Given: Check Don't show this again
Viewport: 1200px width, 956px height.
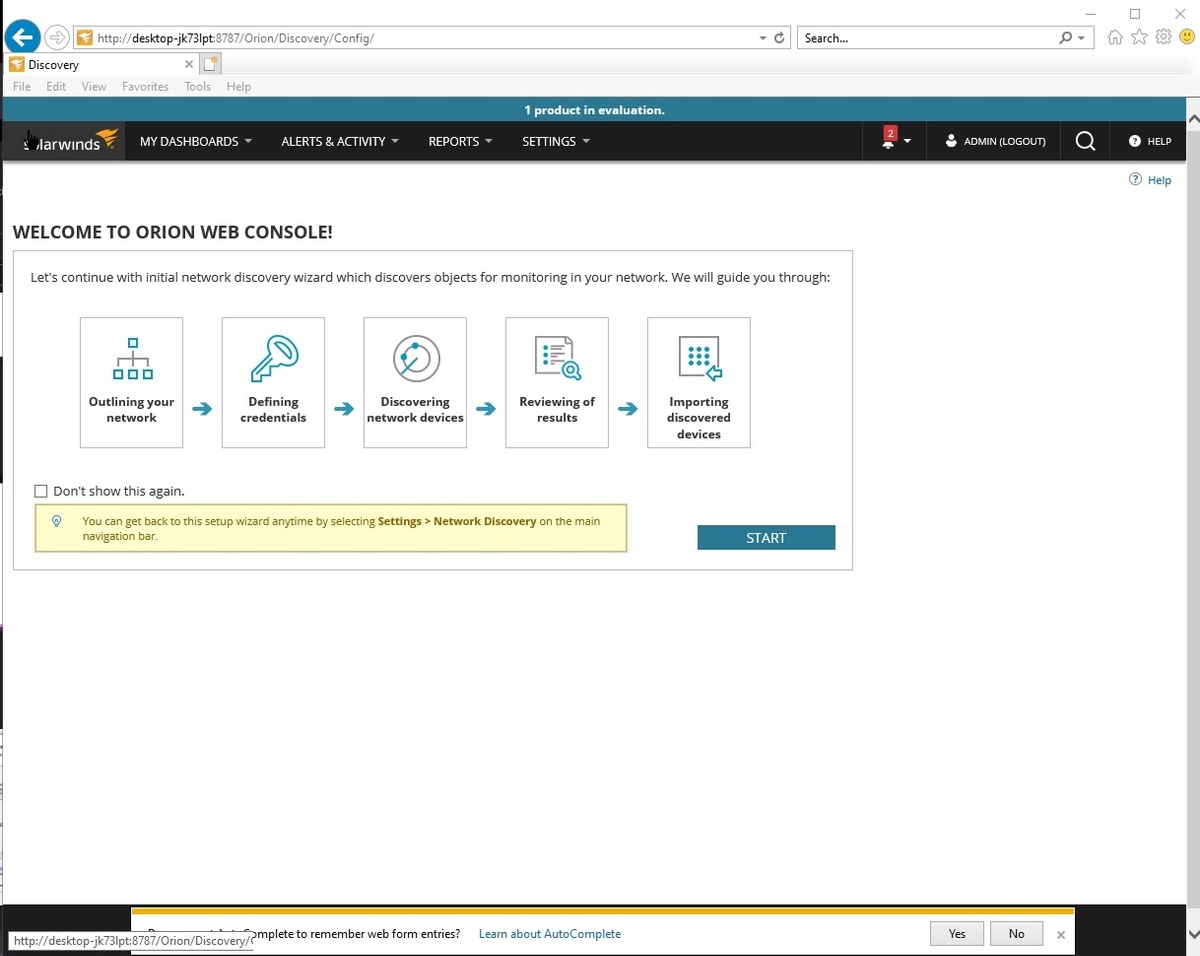Looking at the screenshot, I should click(x=41, y=491).
